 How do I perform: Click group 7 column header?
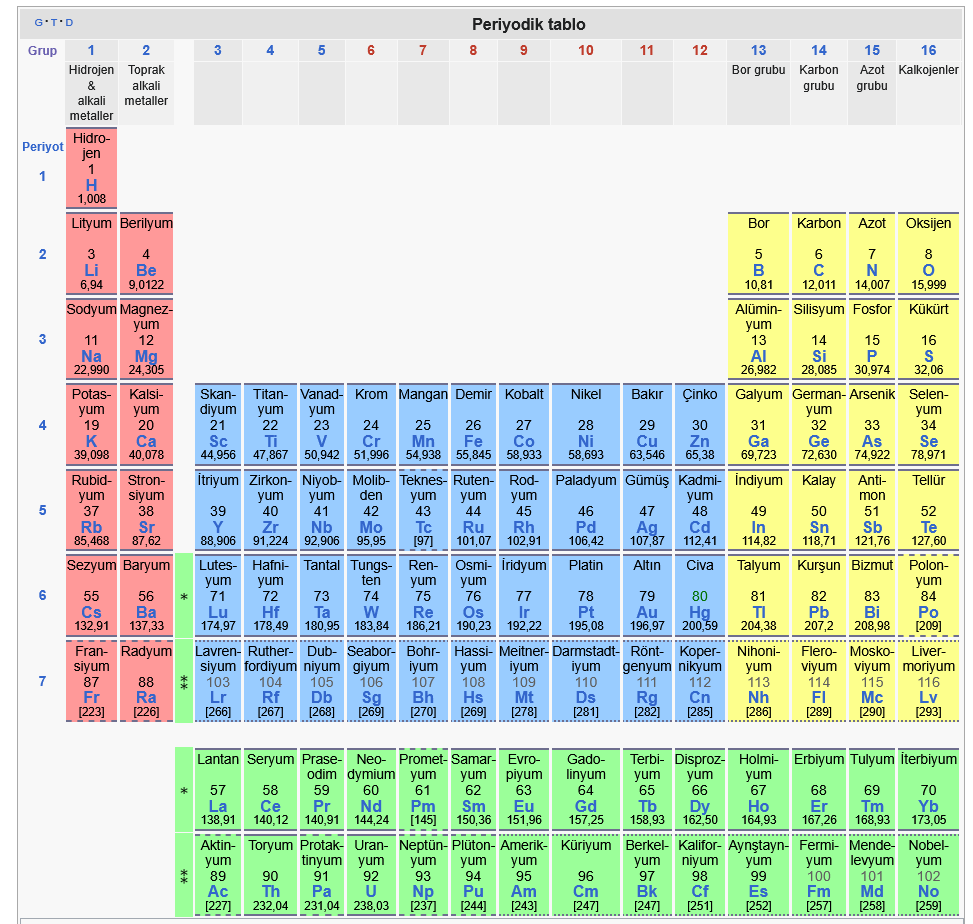tap(422, 51)
